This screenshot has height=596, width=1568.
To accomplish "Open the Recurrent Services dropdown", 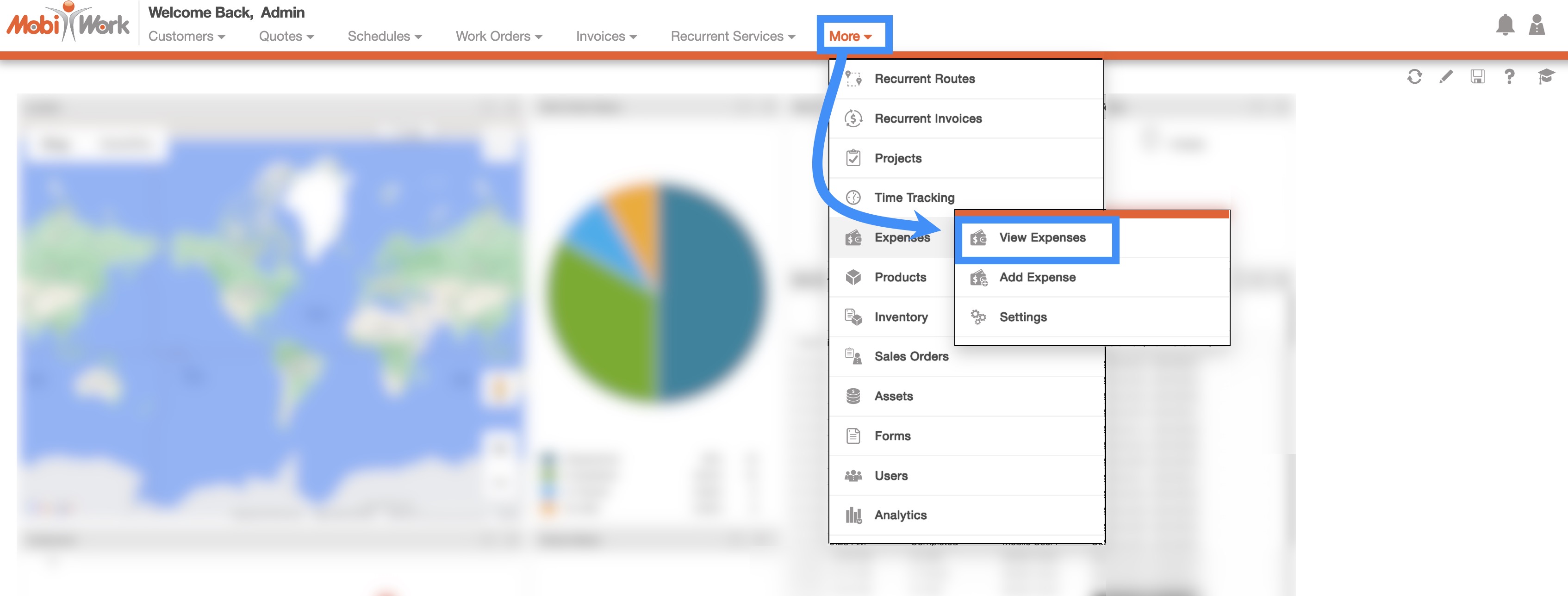I will pyautogui.click(x=732, y=37).
